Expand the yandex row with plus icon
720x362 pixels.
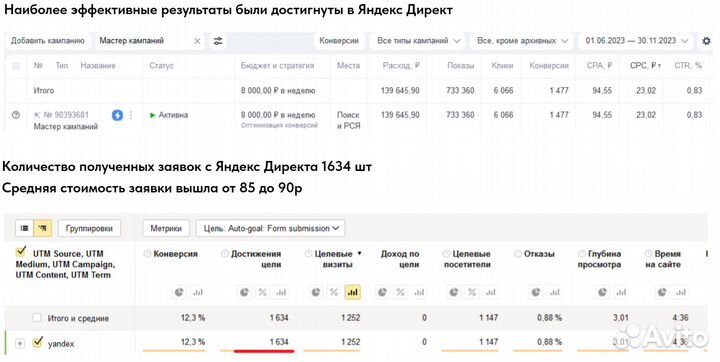[20, 344]
